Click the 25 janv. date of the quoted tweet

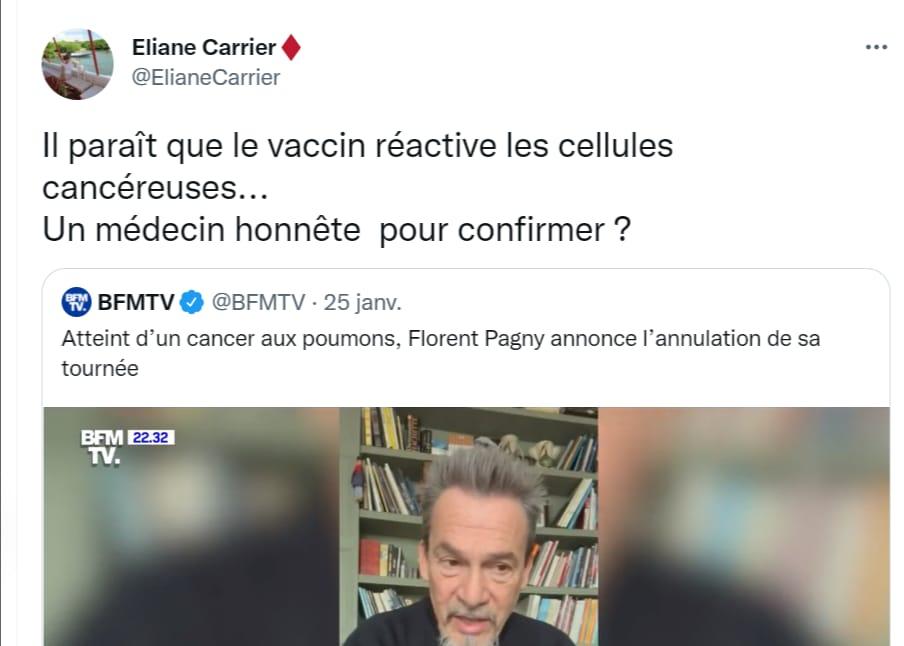pos(362,302)
